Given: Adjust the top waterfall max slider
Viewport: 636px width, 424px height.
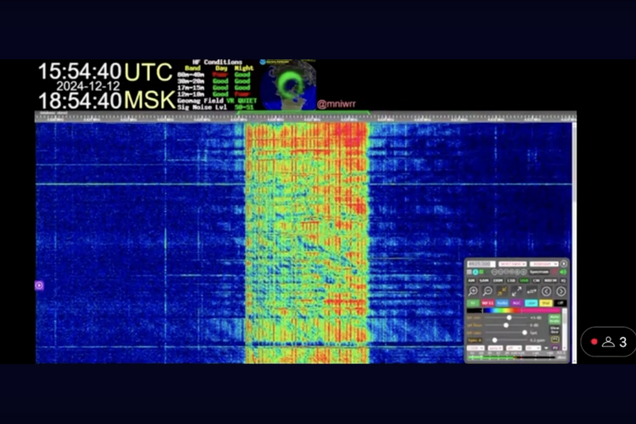Looking at the screenshot, I should tap(509, 318).
